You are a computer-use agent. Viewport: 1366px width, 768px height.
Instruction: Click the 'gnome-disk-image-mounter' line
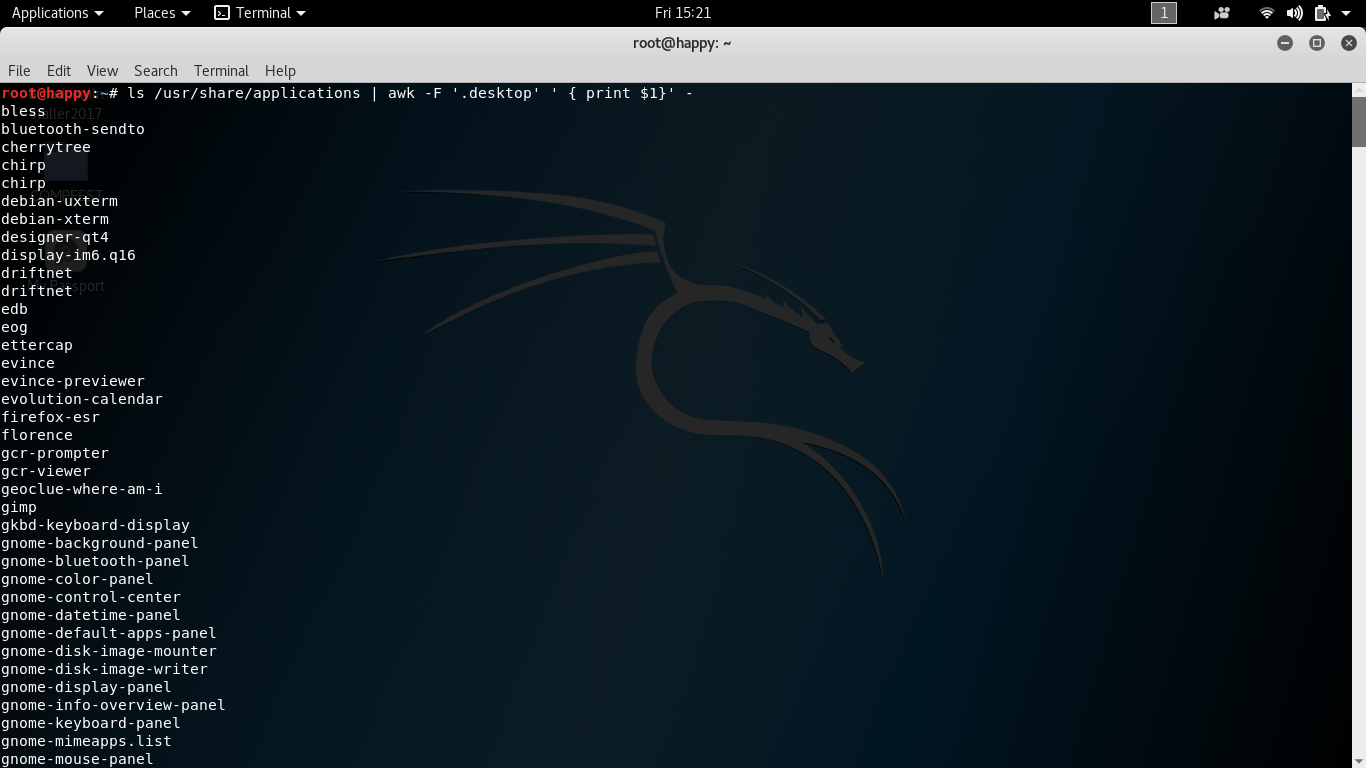pos(109,651)
